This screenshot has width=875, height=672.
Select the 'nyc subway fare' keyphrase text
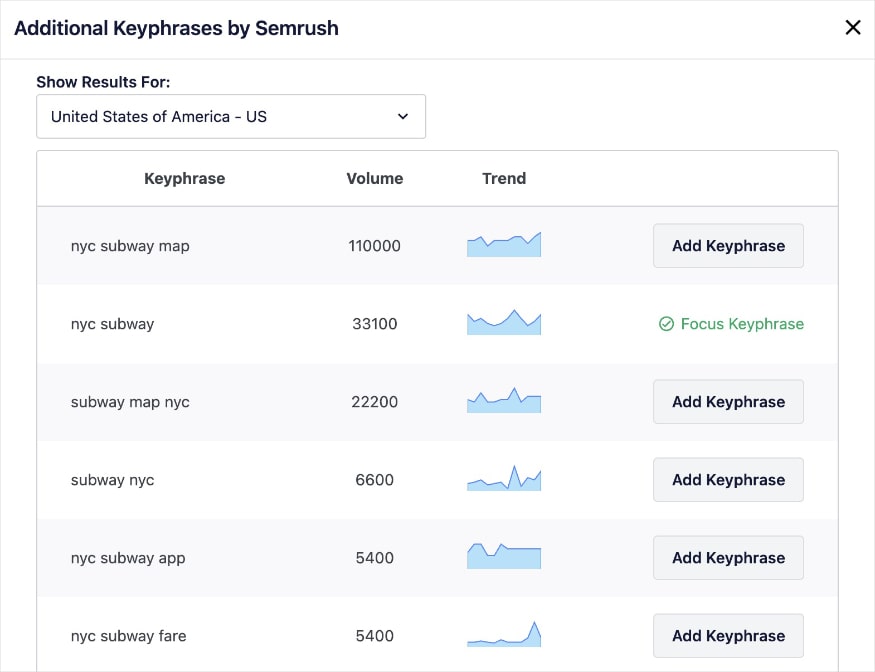128,636
